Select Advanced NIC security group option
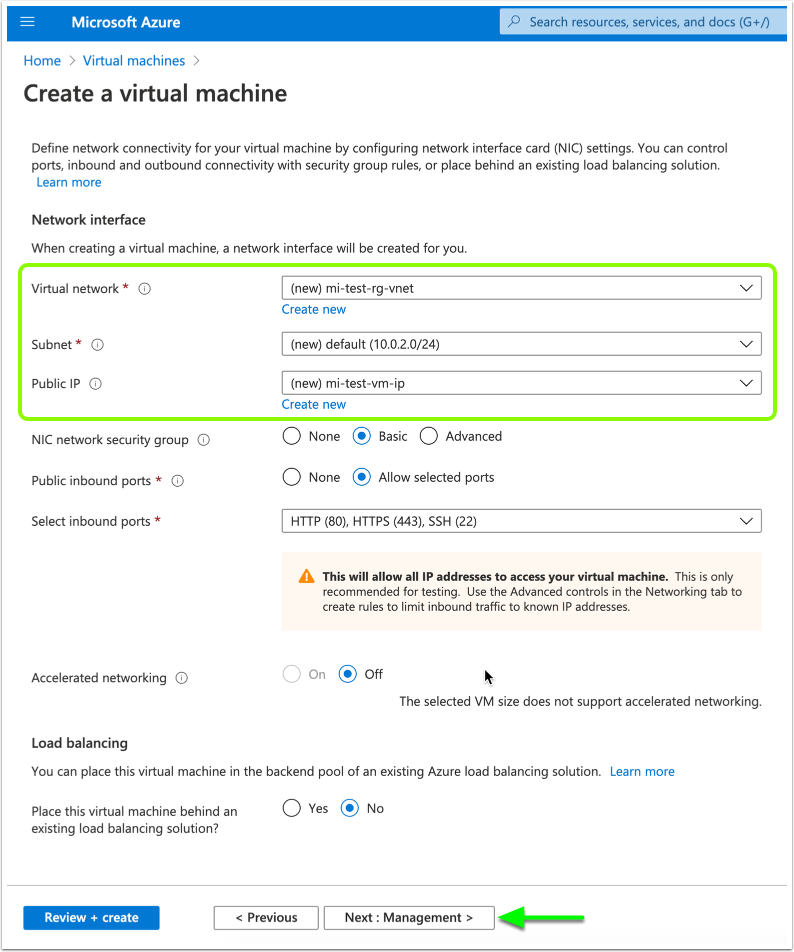This screenshot has width=794, height=952. (x=429, y=436)
